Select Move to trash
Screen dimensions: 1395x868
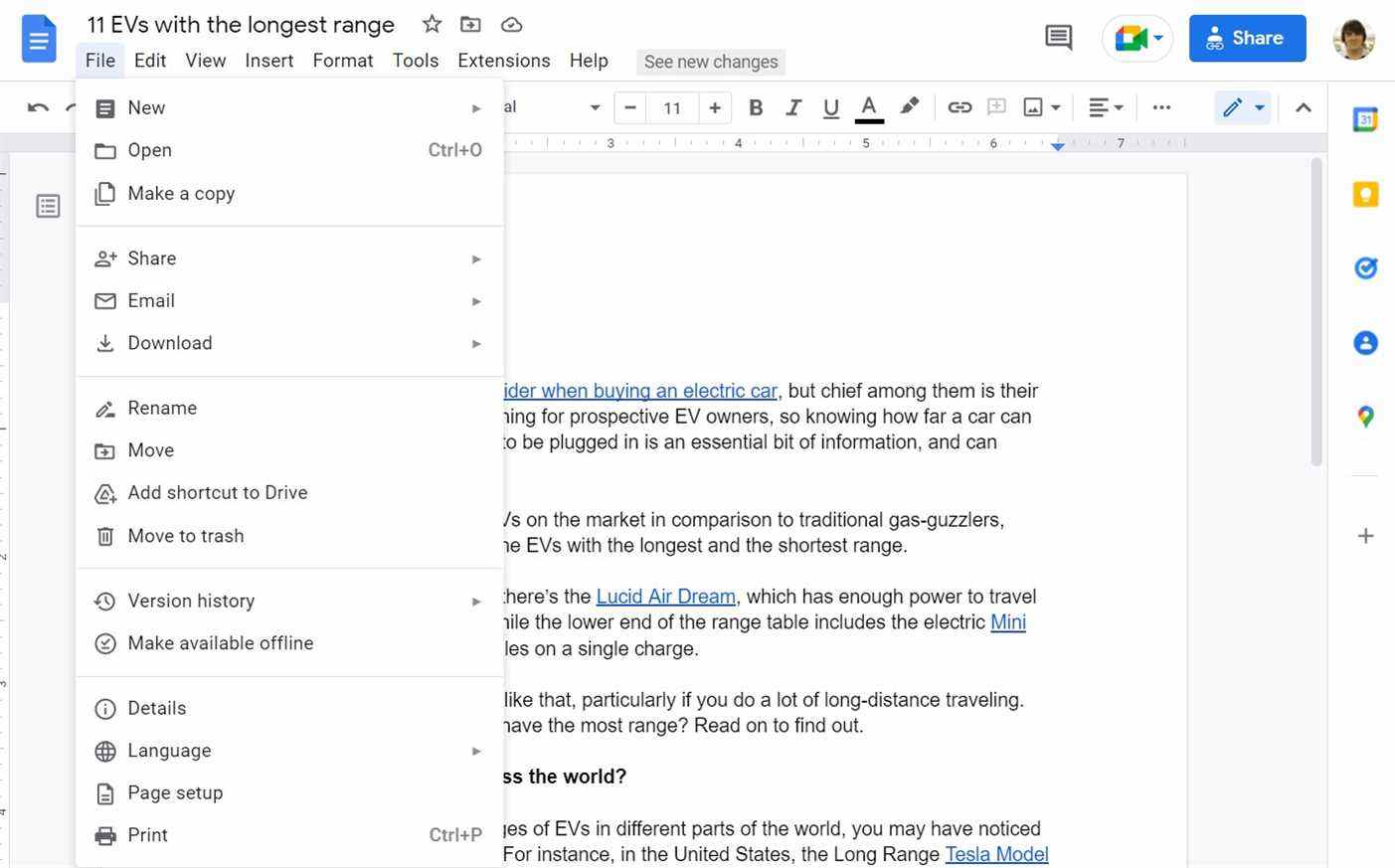[289, 536]
